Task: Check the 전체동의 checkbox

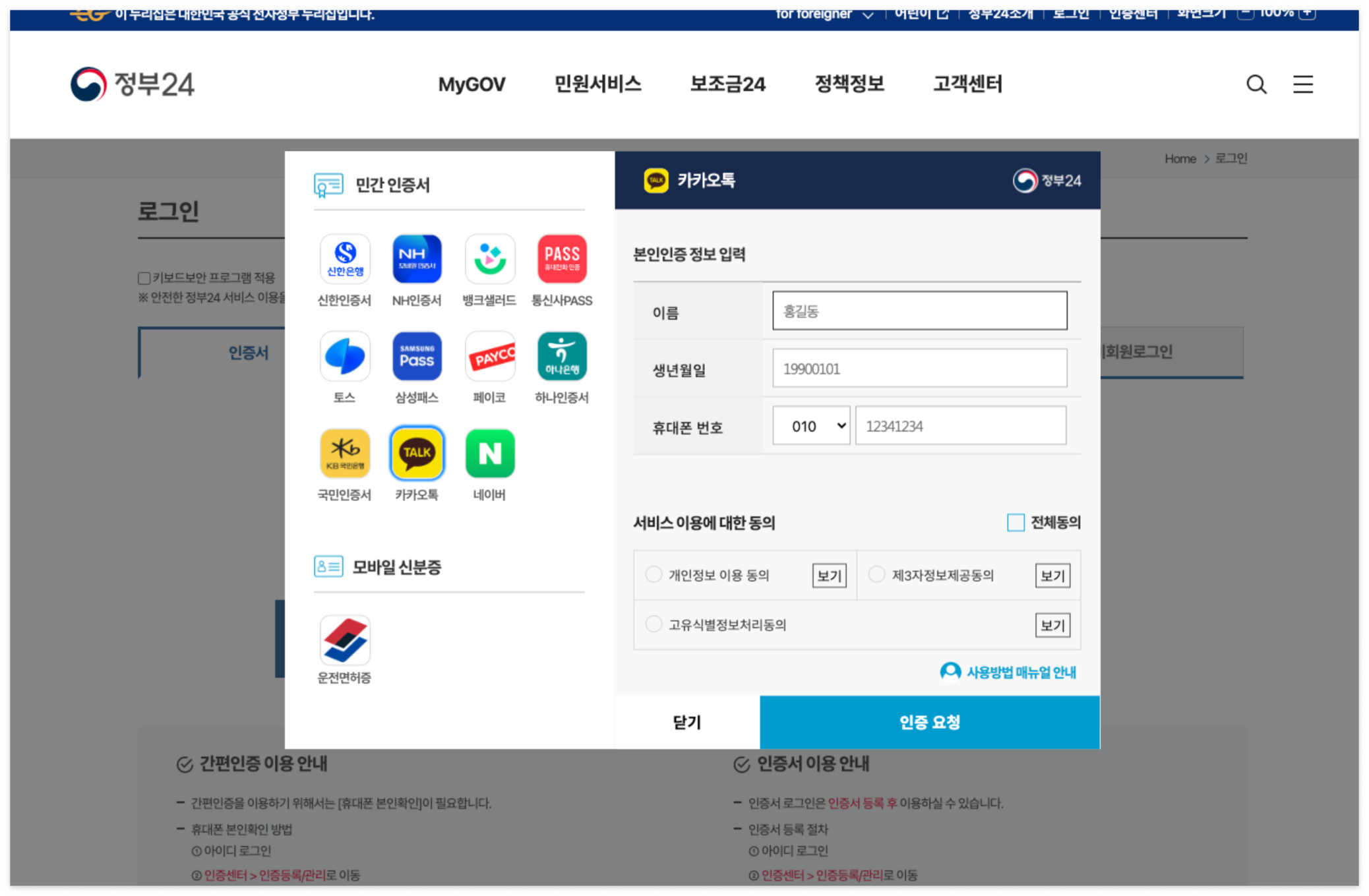Action: (1016, 523)
